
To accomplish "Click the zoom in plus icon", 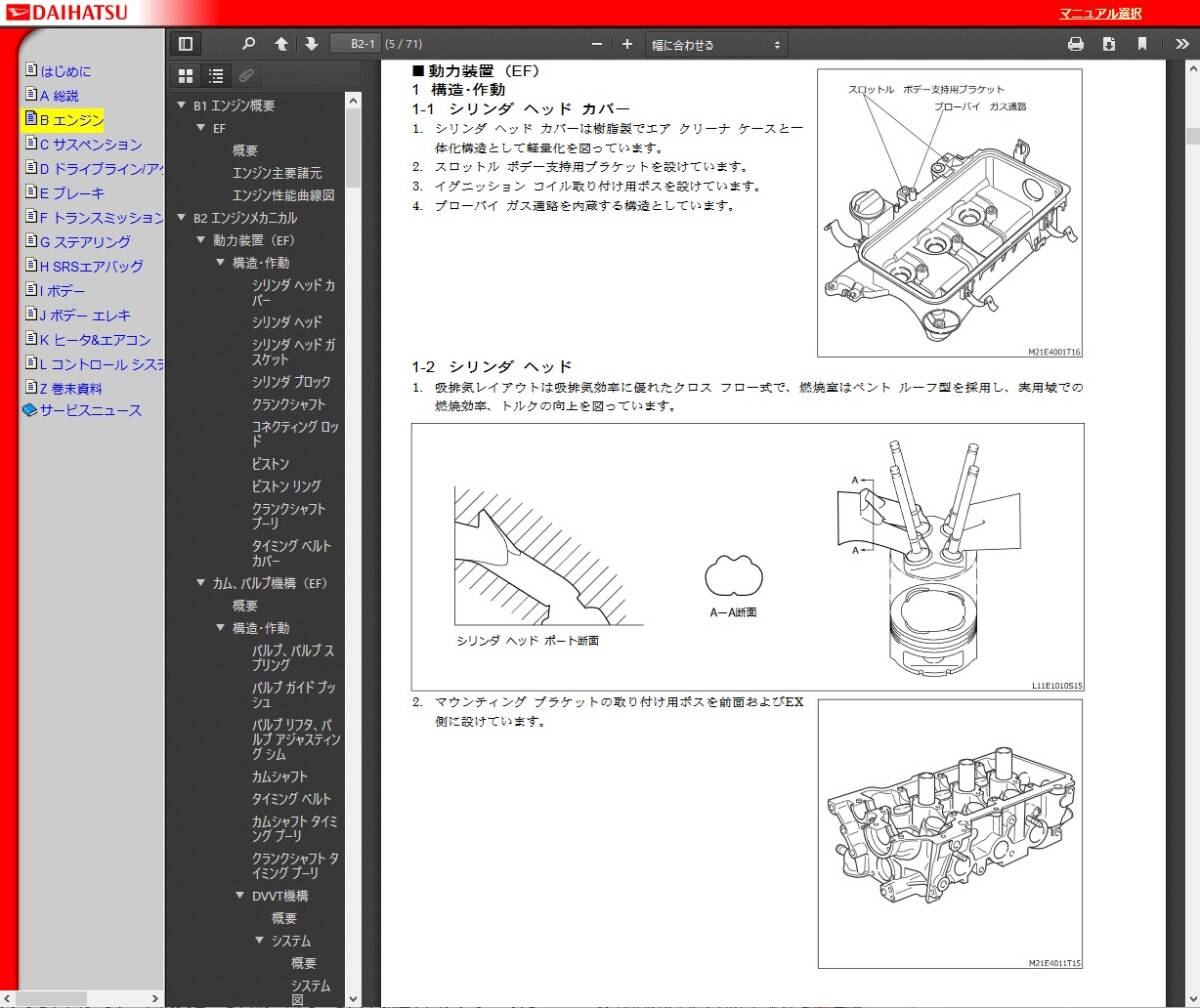I will coord(627,44).
